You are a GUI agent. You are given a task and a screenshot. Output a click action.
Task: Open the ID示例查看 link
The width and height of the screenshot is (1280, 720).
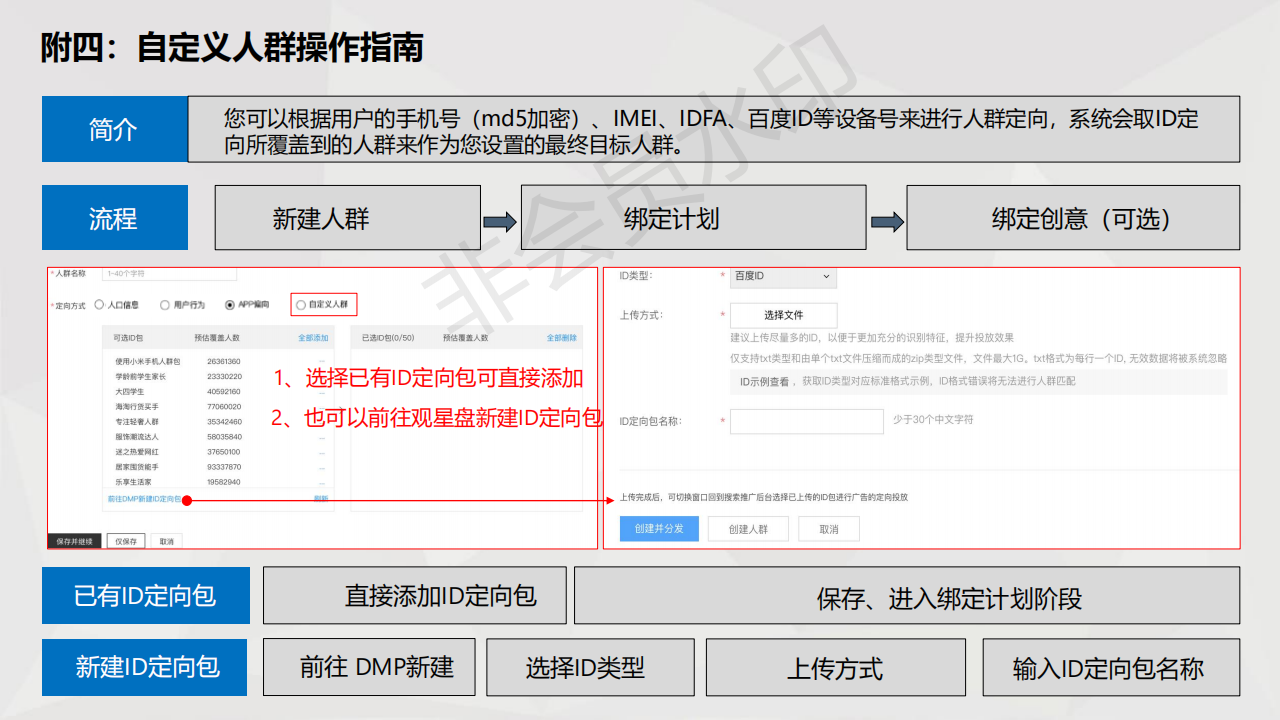tap(764, 382)
